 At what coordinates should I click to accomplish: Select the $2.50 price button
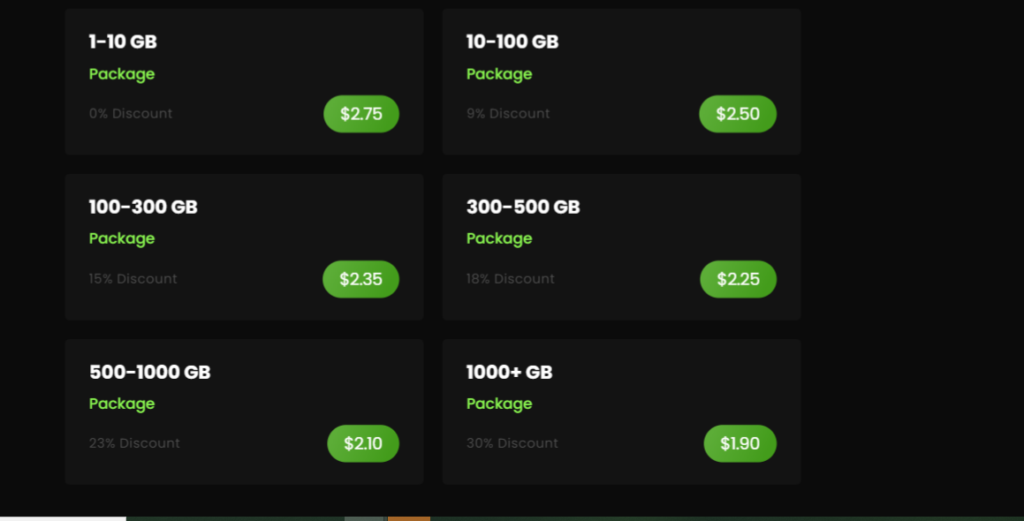[738, 114]
